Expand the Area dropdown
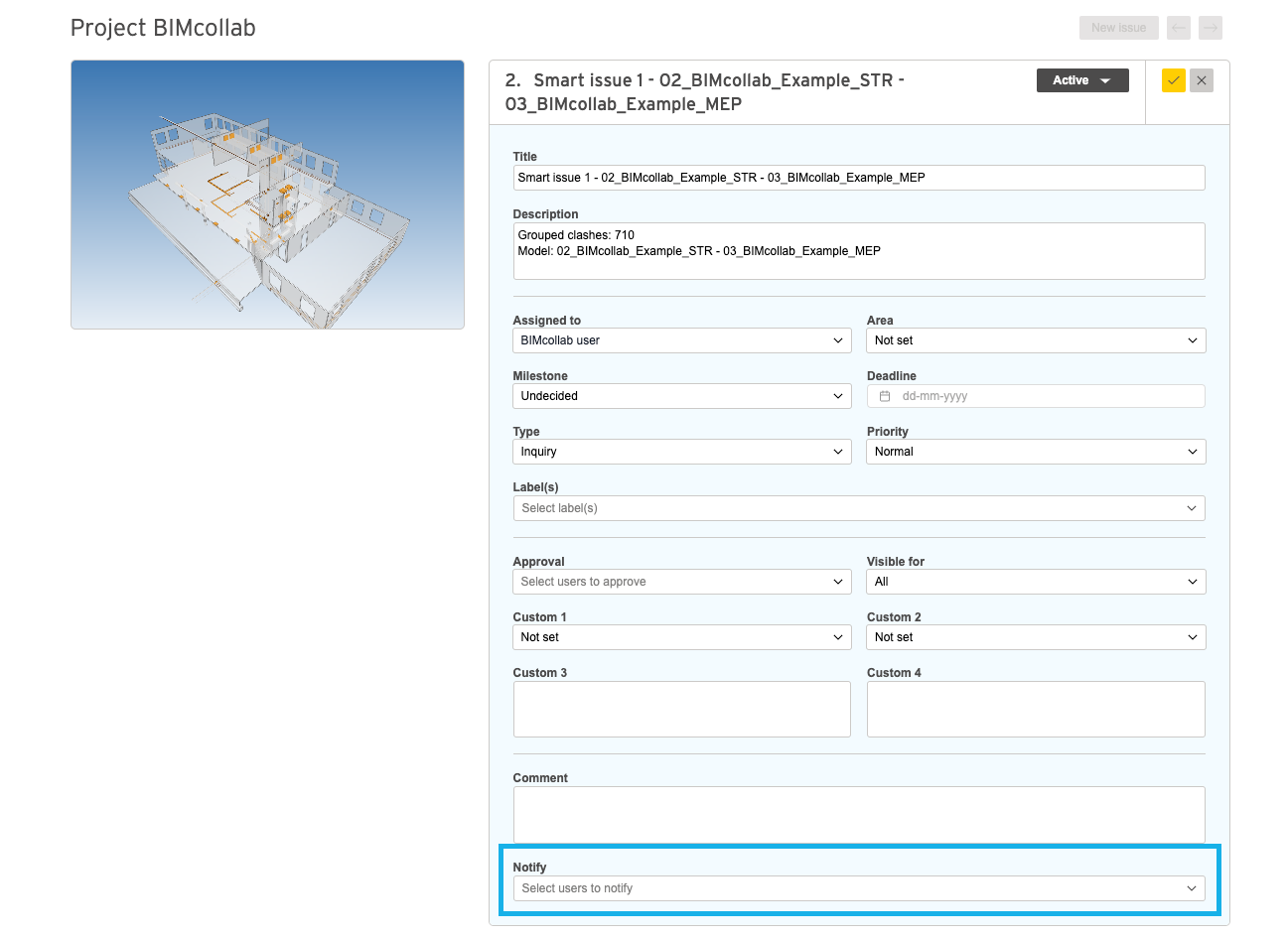The image size is (1288, 939). tap(1036, 340)
